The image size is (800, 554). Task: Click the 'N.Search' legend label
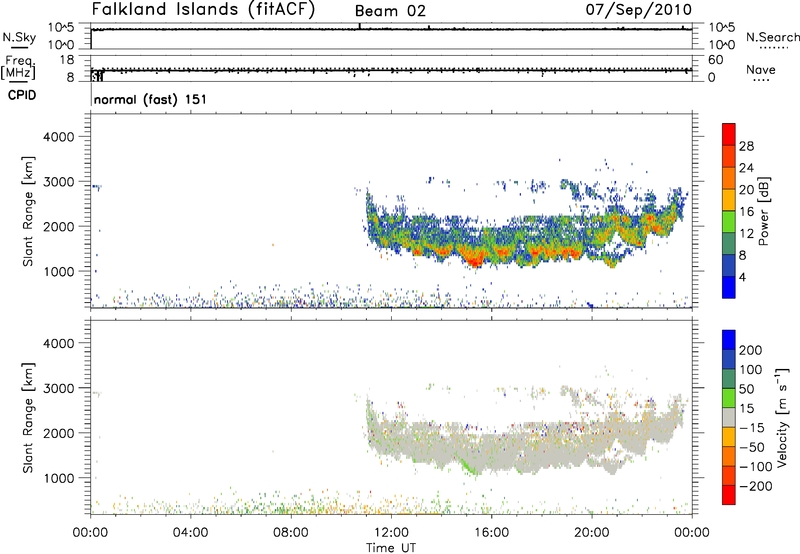point(772,37)
